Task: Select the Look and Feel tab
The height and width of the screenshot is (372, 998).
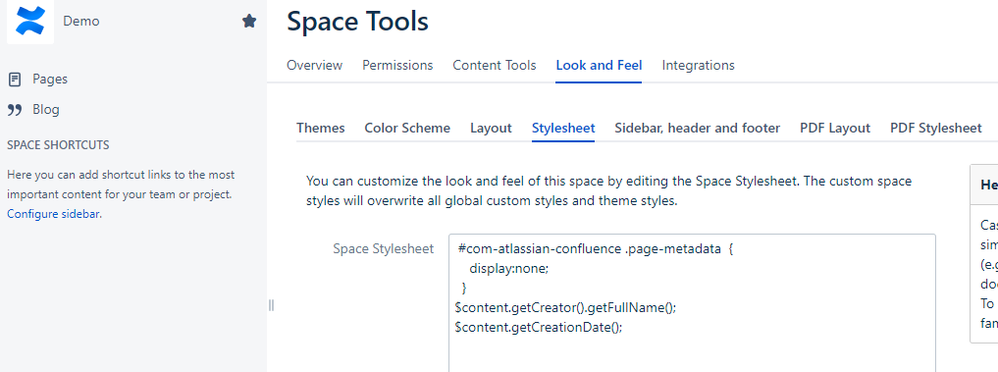Action: (x=599, y=65)
